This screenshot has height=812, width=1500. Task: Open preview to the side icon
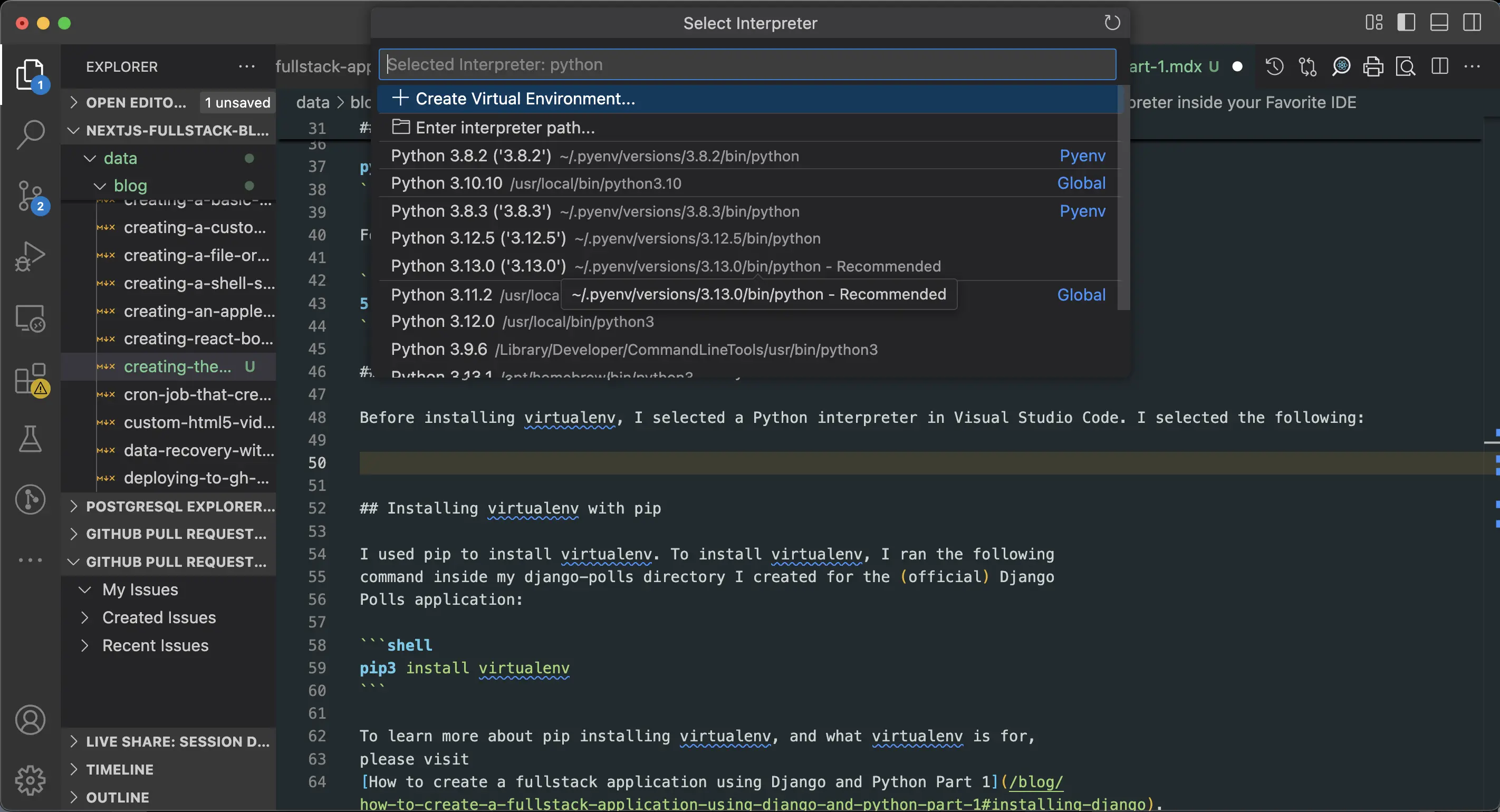pos(1406,66)
